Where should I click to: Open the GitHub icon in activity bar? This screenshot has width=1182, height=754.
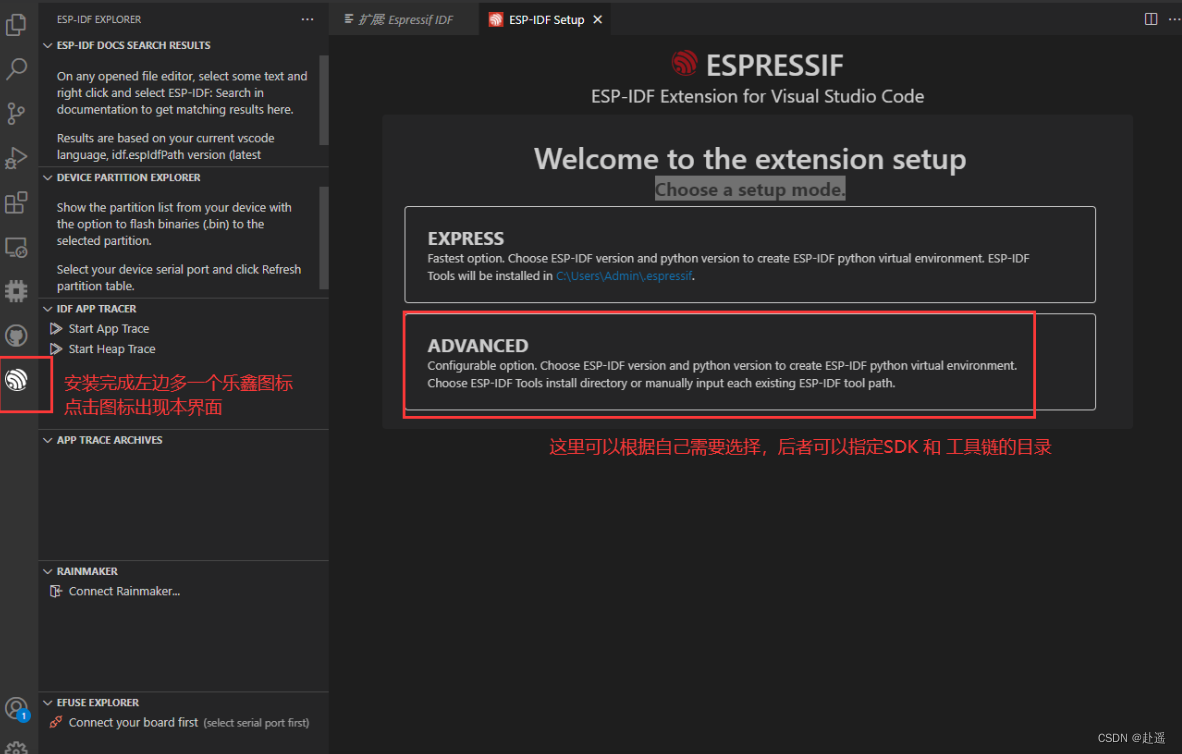[16, 336]
